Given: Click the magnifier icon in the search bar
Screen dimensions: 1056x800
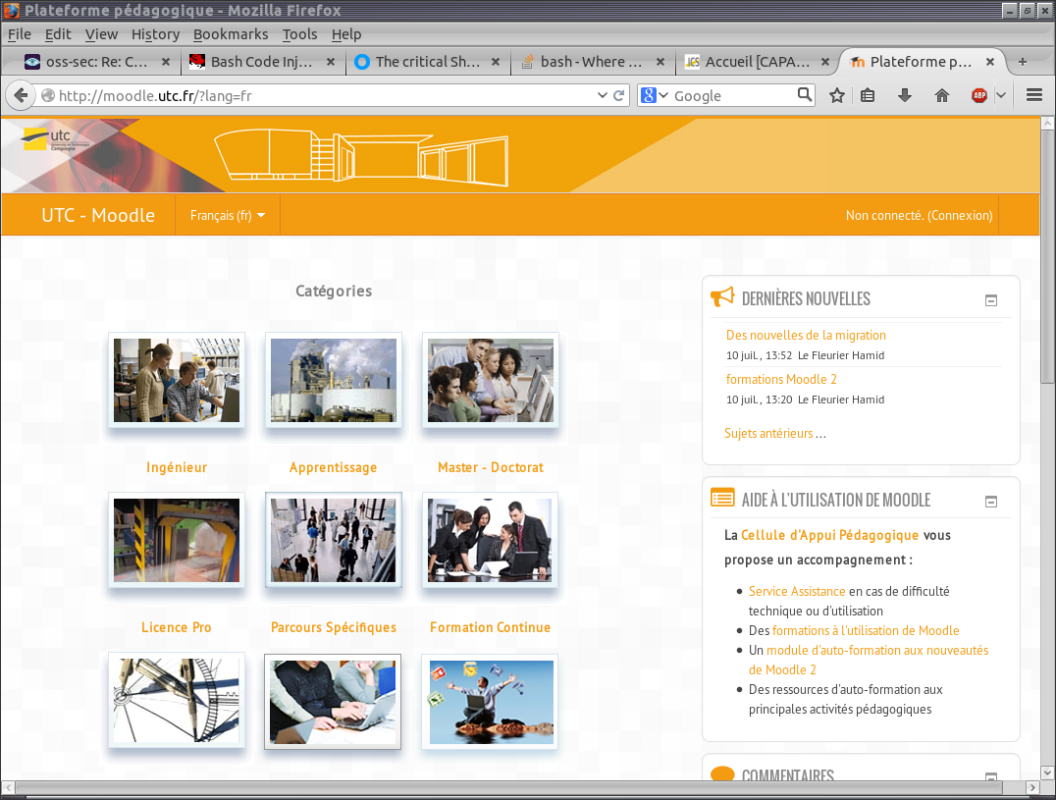Looking at the screenshot, I should pyautogui.click(x=805, y=95).
